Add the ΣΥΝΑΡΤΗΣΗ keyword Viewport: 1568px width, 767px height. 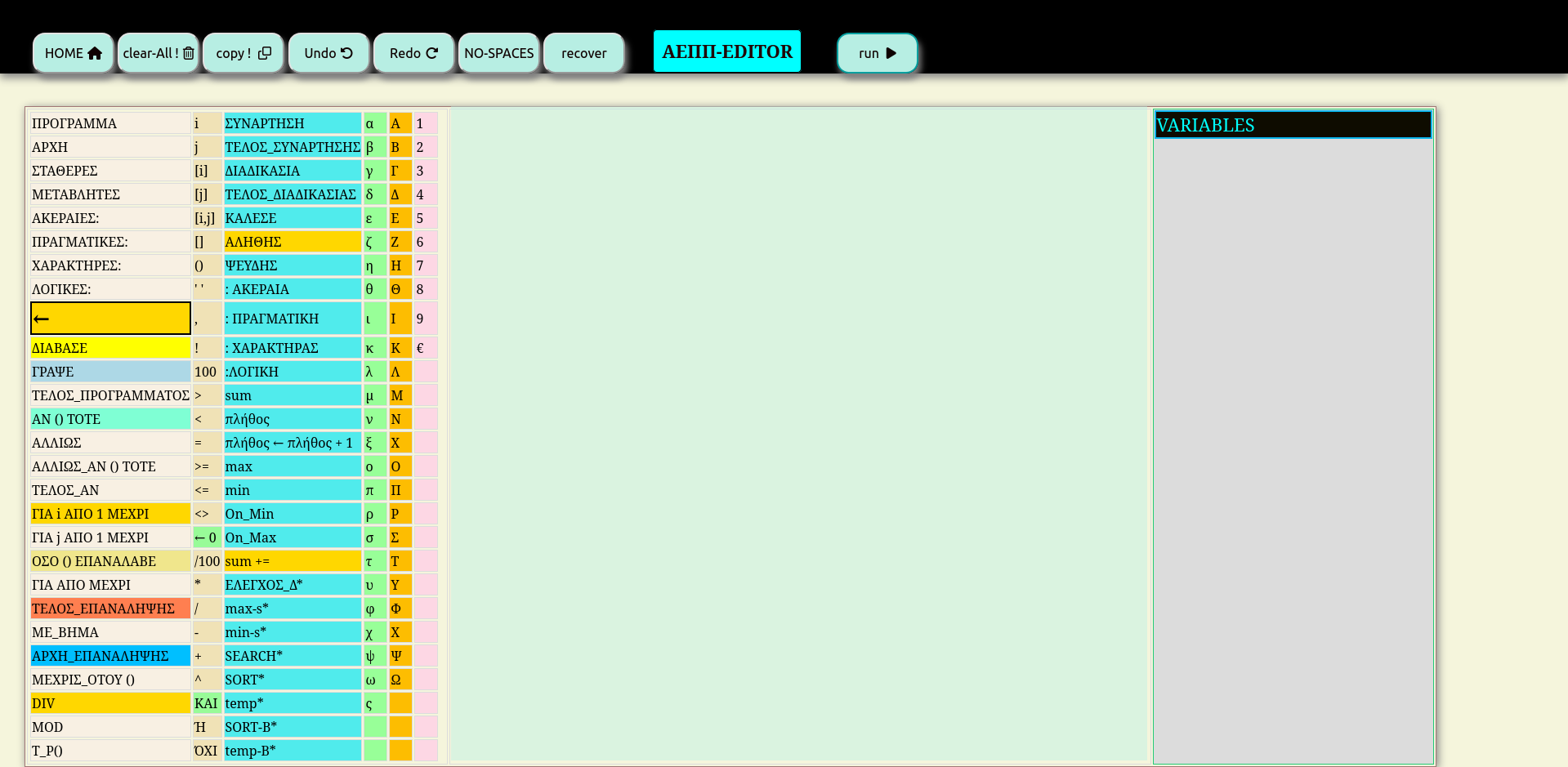[x=292, y=123]
